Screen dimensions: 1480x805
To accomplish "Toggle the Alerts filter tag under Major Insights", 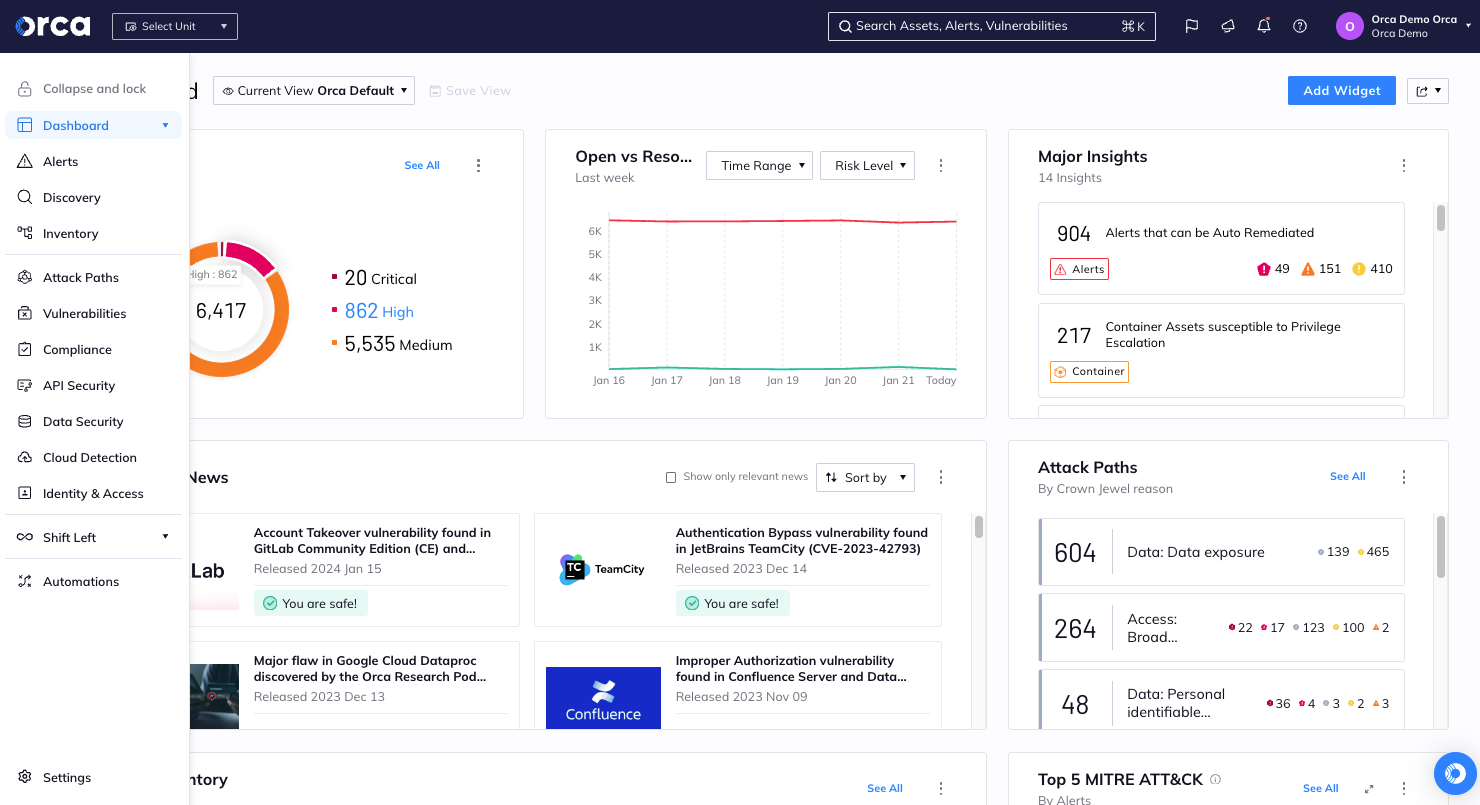I will pos(1079,268).
